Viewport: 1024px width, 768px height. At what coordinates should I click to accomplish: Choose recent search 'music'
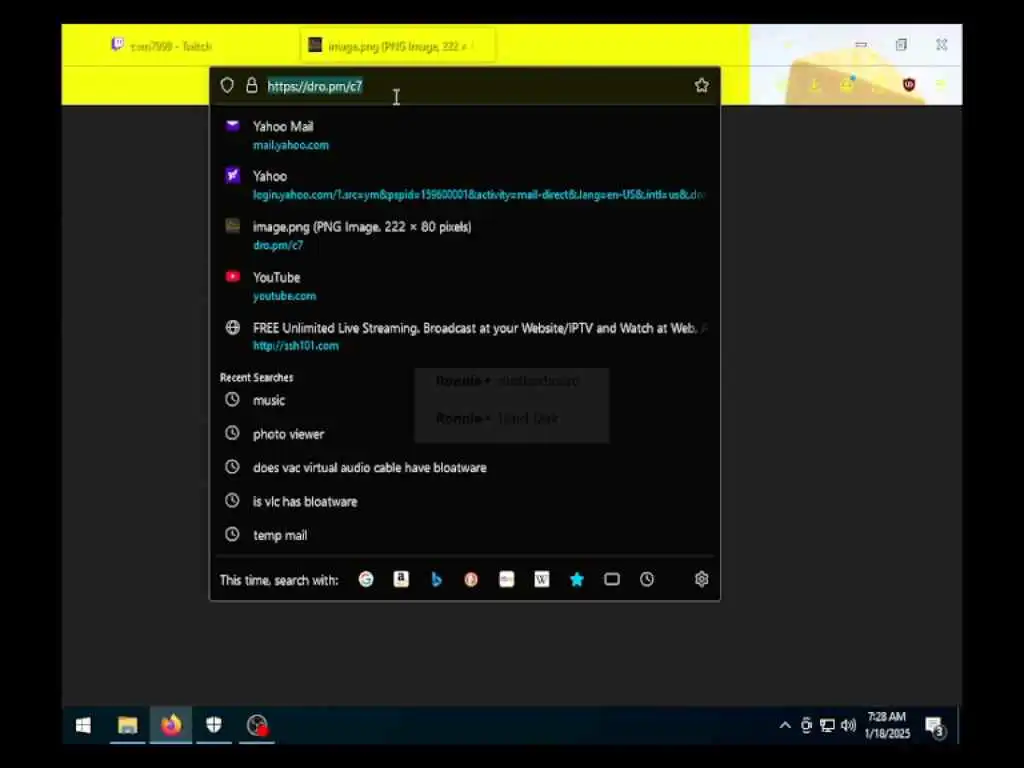click(464, 400)
